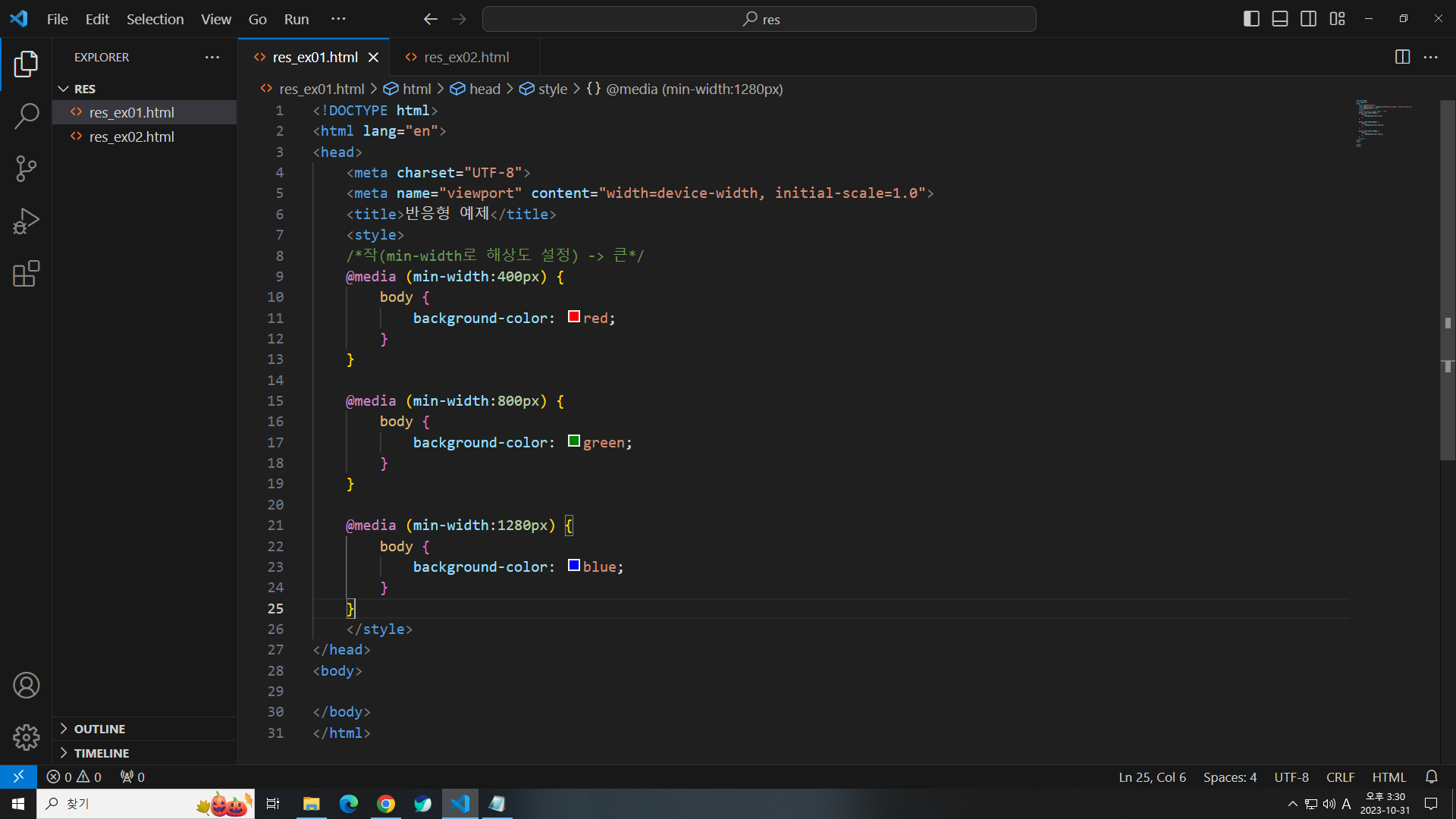Click the command center search field
The image size is (1456, 819).
coord(759,19)
